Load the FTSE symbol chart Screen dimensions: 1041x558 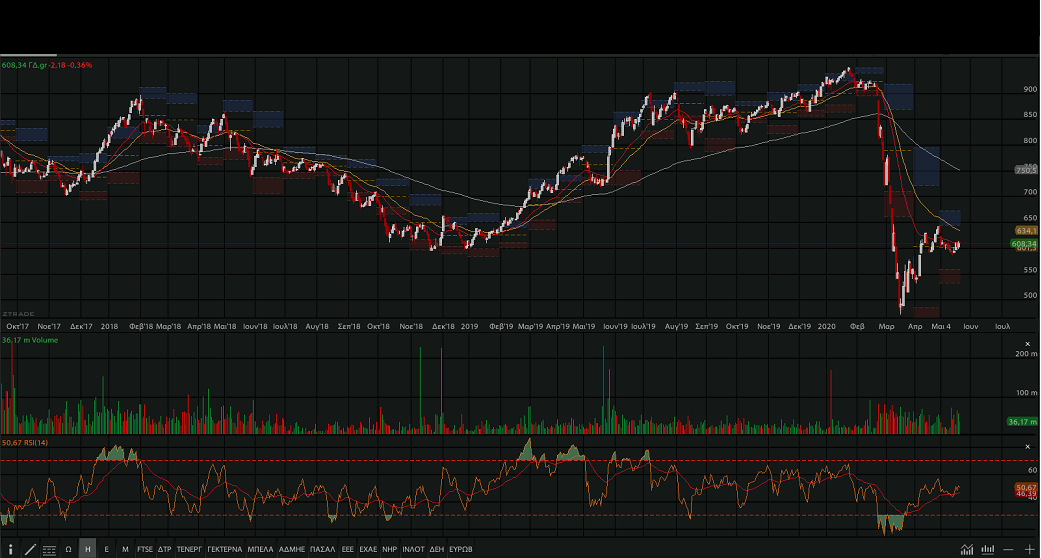146,549
